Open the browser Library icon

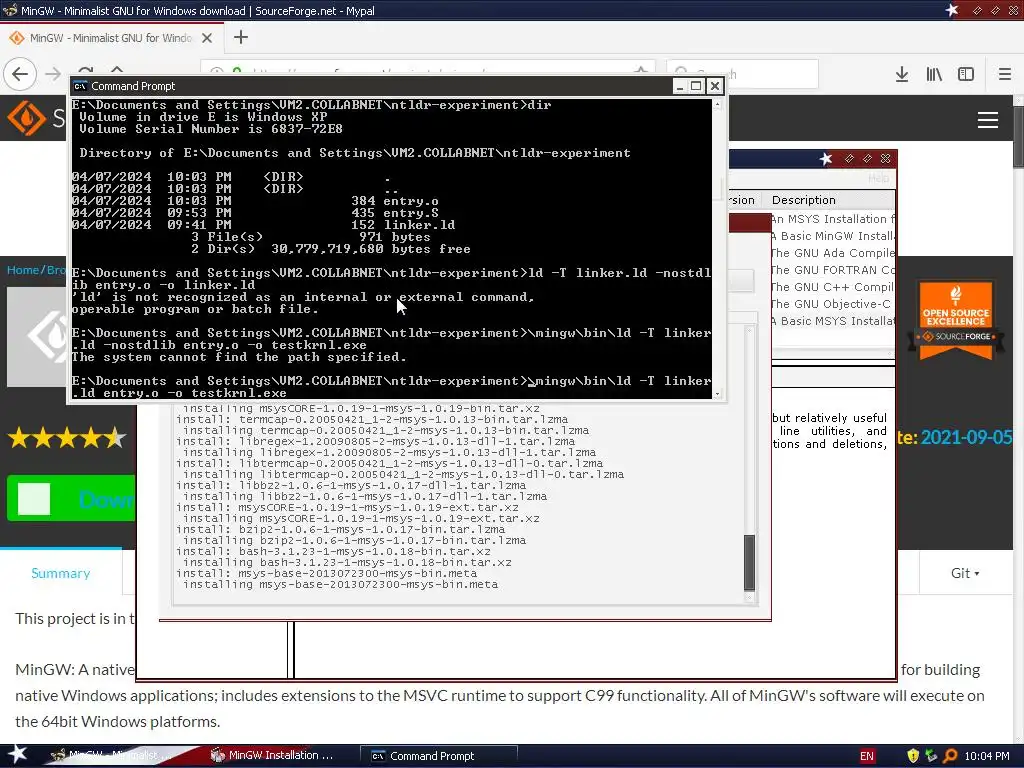pyautogui.click(x=934, y=74)
